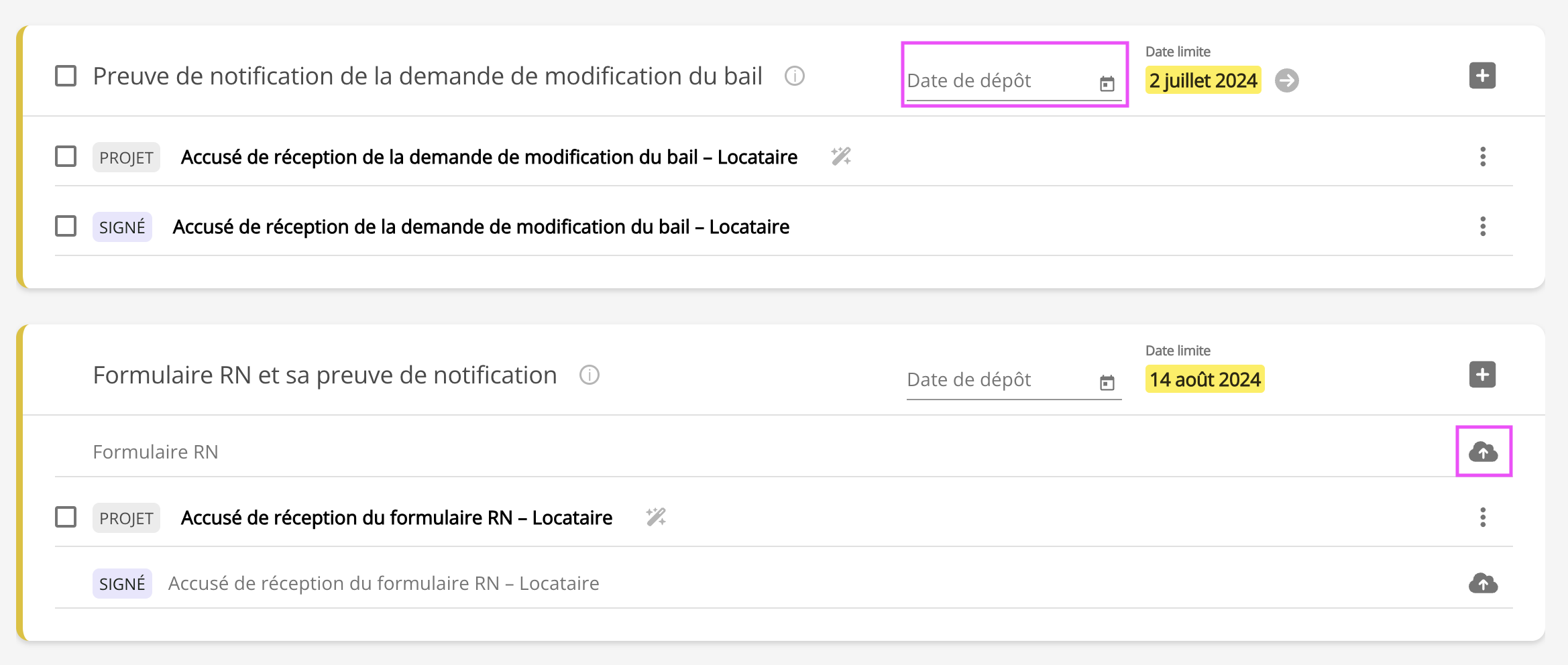Click the arrow next to 2 juillet 2024
1568x665 pixels.
[1286, 81]
